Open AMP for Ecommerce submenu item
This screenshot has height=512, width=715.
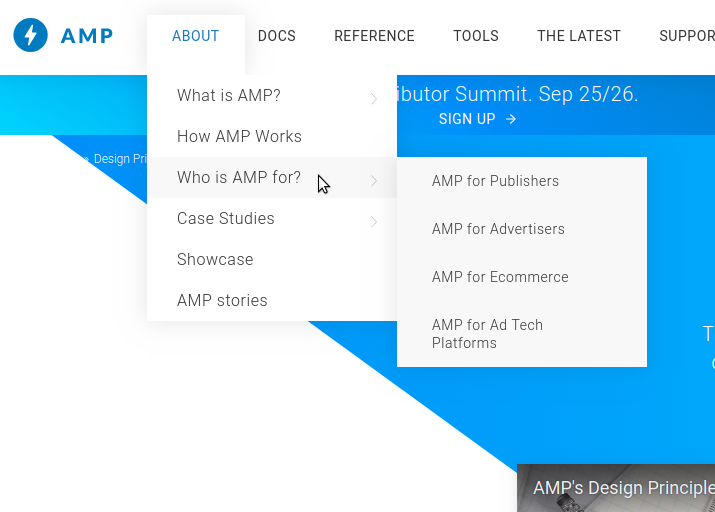click(500, 277)
